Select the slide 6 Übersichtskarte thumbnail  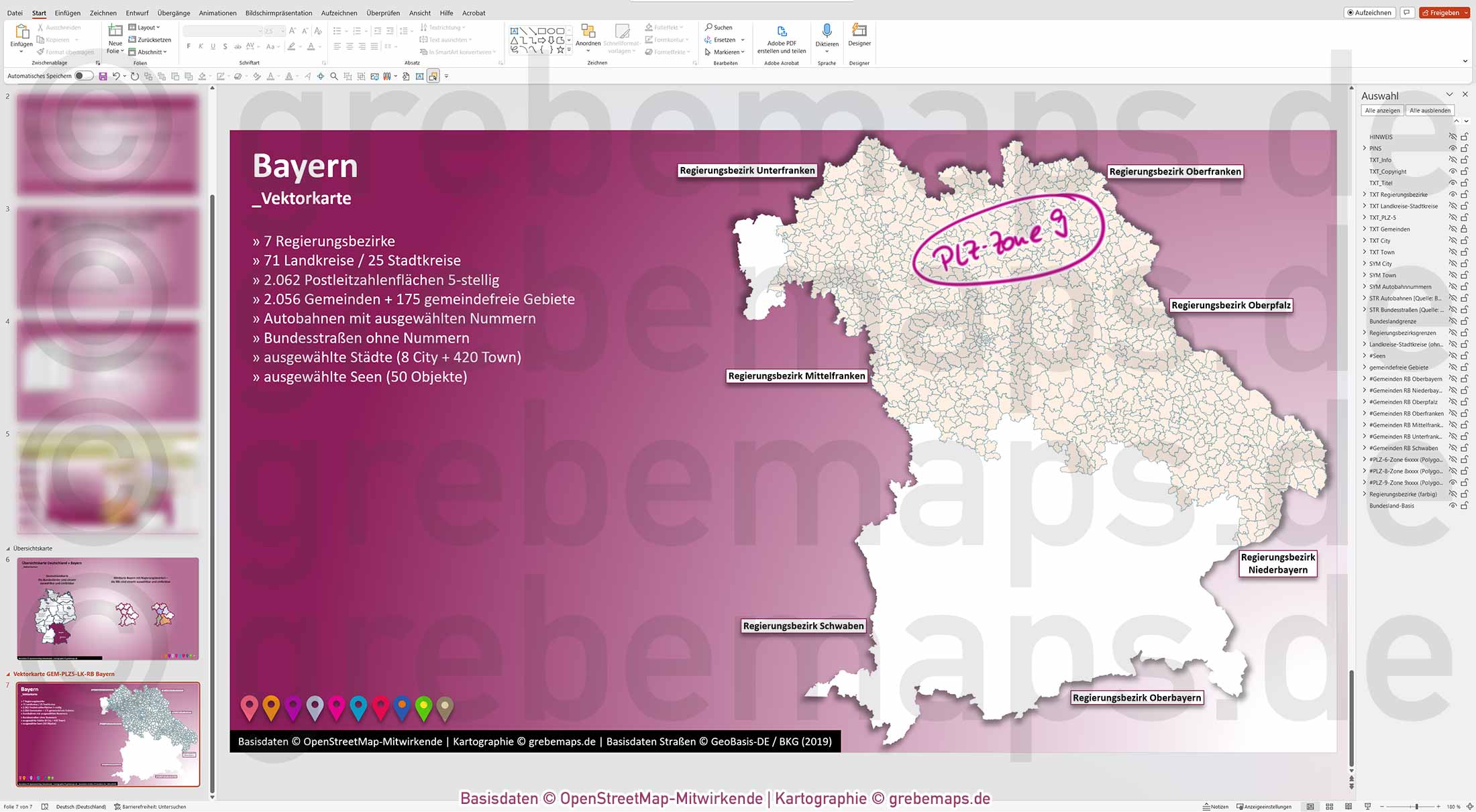click(x=107, y=608)
